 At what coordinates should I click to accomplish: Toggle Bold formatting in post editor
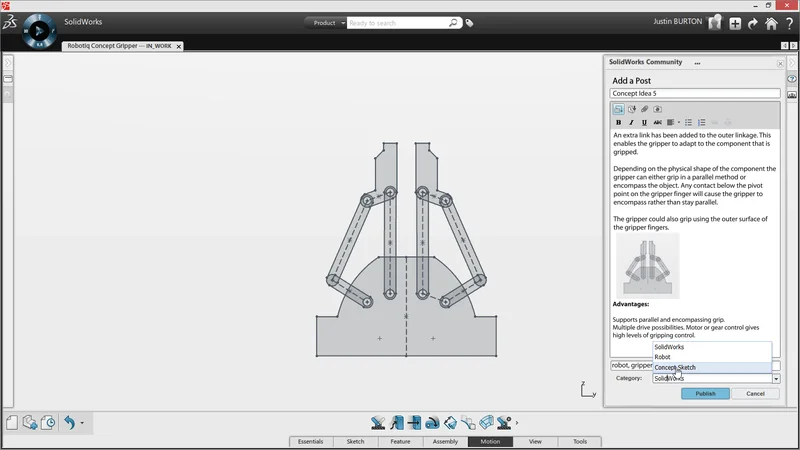[619, 122]
